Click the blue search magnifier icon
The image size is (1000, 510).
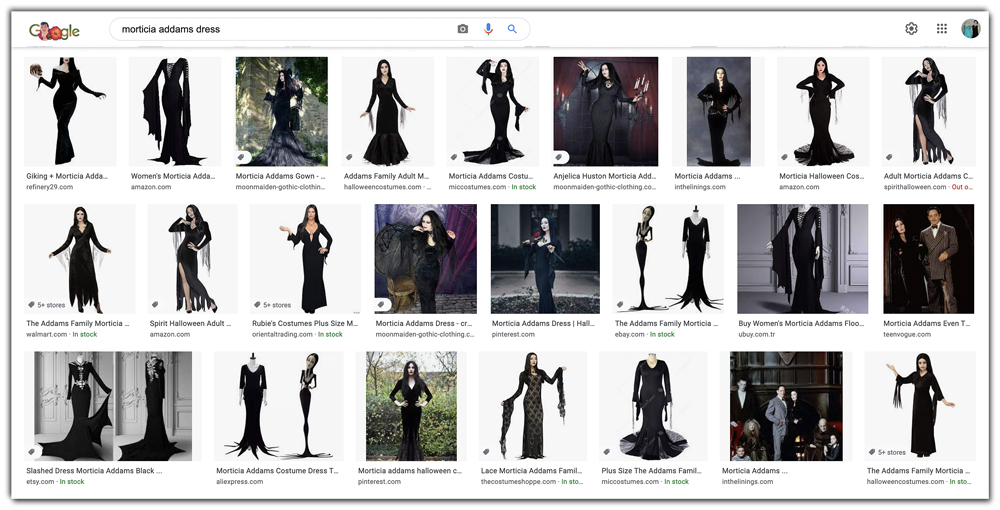(512, 29)
